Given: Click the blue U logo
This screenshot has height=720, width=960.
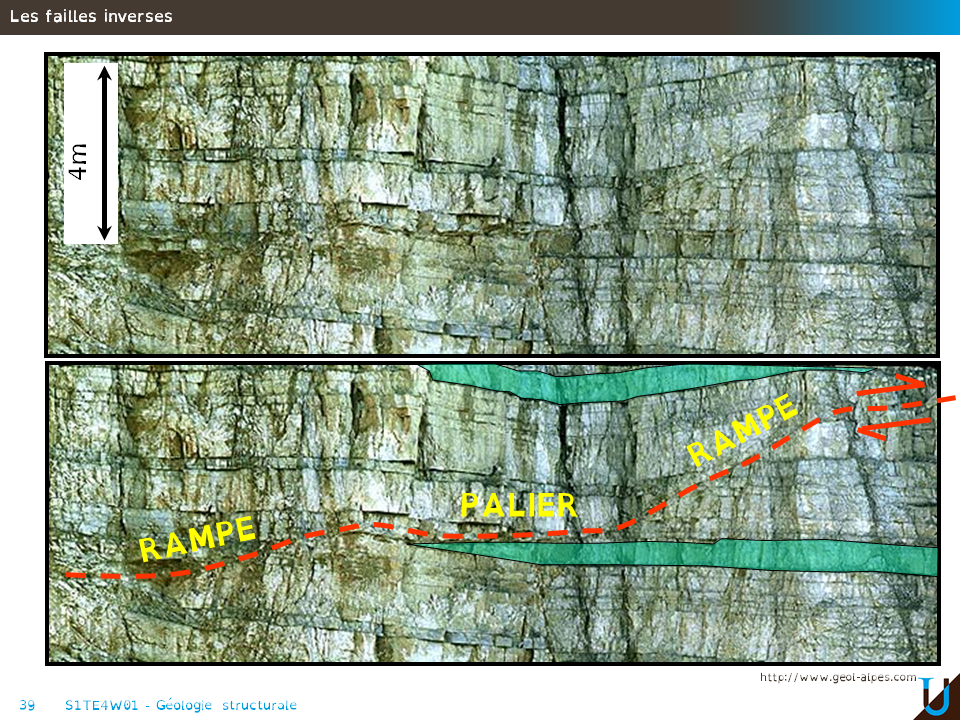Looking at the screenshot, I should point(936,697).
